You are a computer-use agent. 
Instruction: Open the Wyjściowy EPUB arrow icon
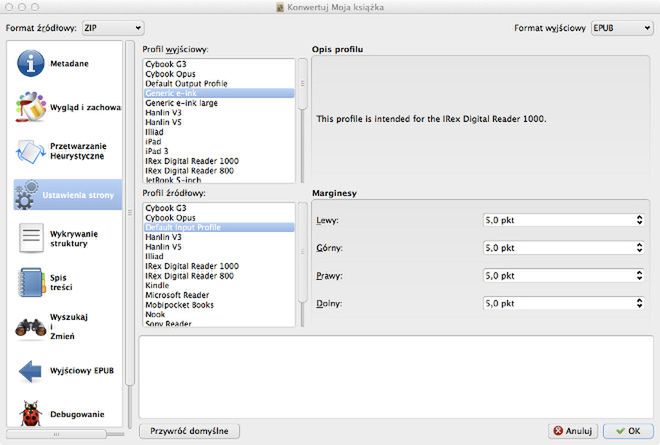tap(30, 371)
